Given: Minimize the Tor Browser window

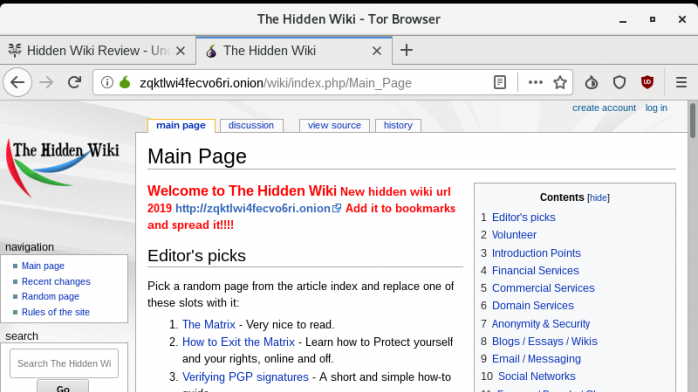Looking at the screenshot, I should click(x=623, y=20).
